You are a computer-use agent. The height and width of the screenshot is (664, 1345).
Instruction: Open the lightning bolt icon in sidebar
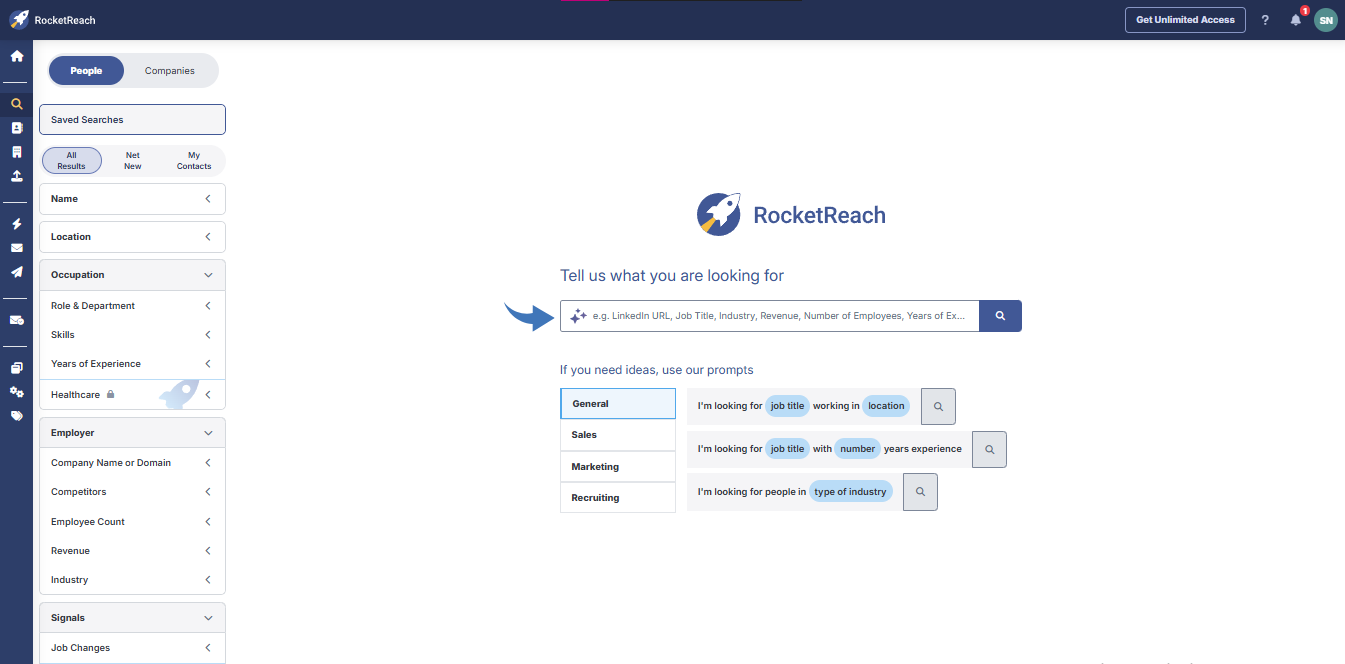(16, 224)
